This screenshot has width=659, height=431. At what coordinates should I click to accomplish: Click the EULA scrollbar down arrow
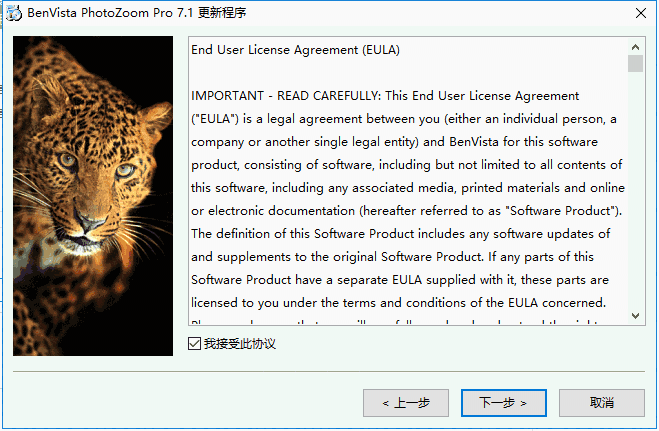click(x=635, y=315)
